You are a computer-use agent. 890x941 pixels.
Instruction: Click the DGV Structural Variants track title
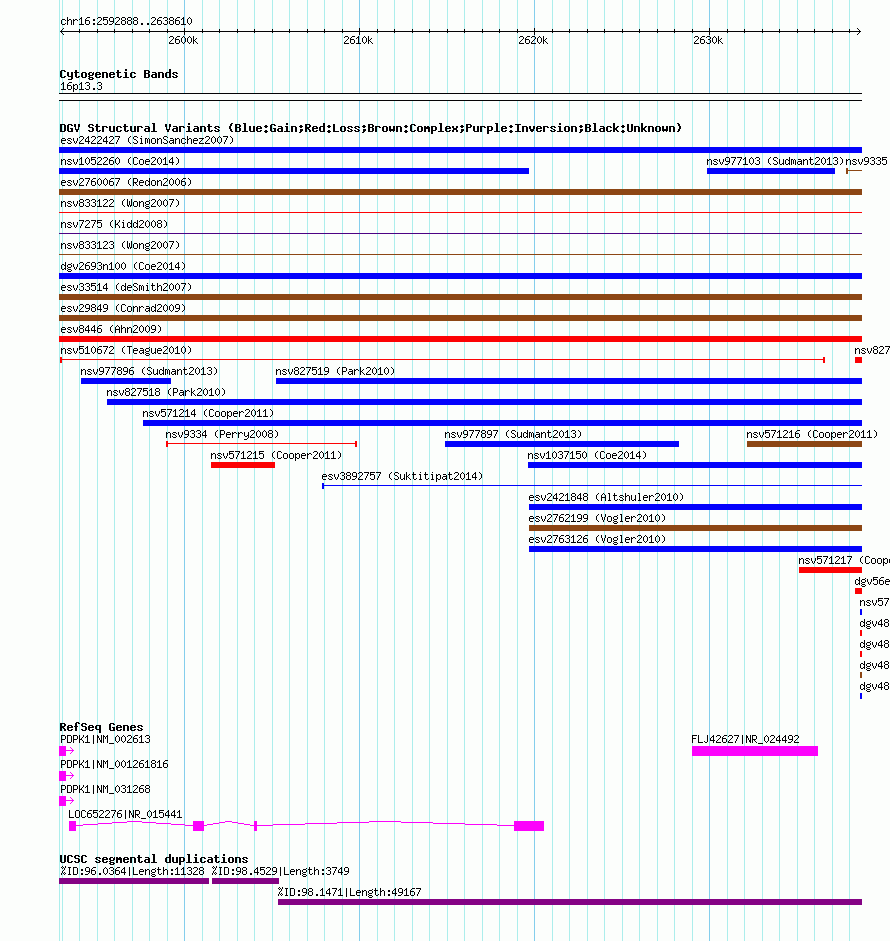coord(370,128)
